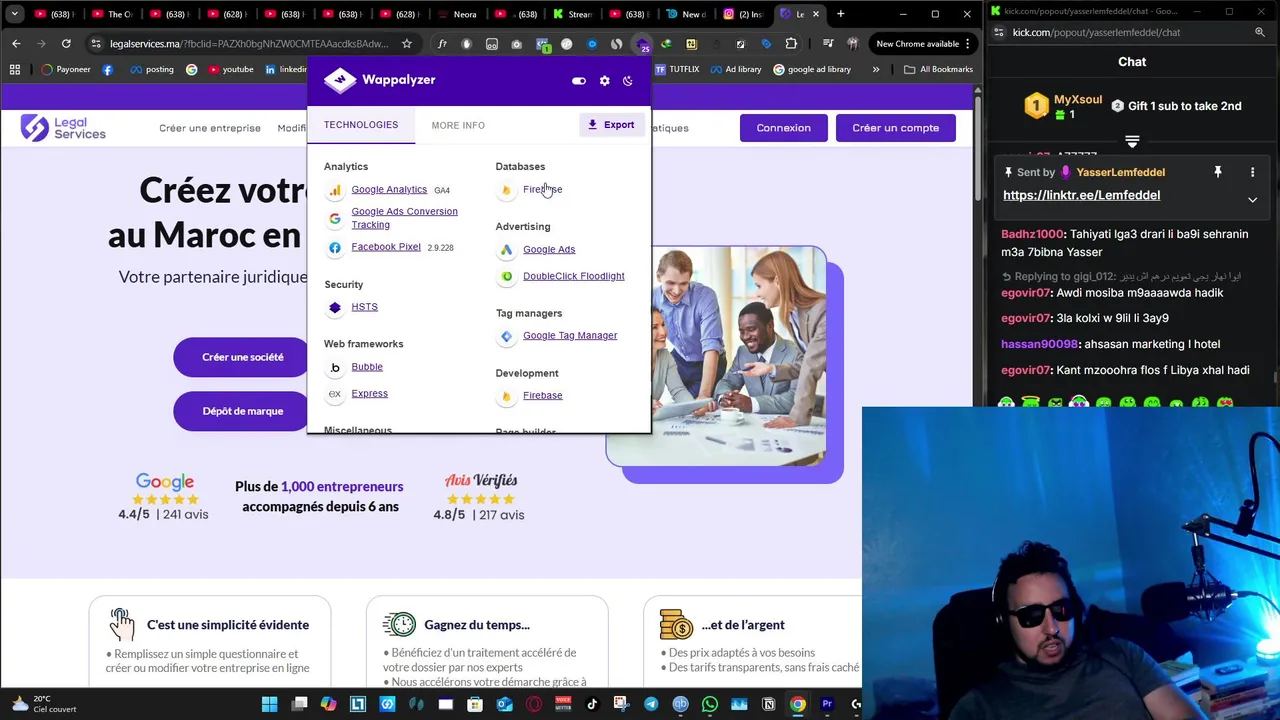
Task: Export detected technologies list
Action: [611, 125]
